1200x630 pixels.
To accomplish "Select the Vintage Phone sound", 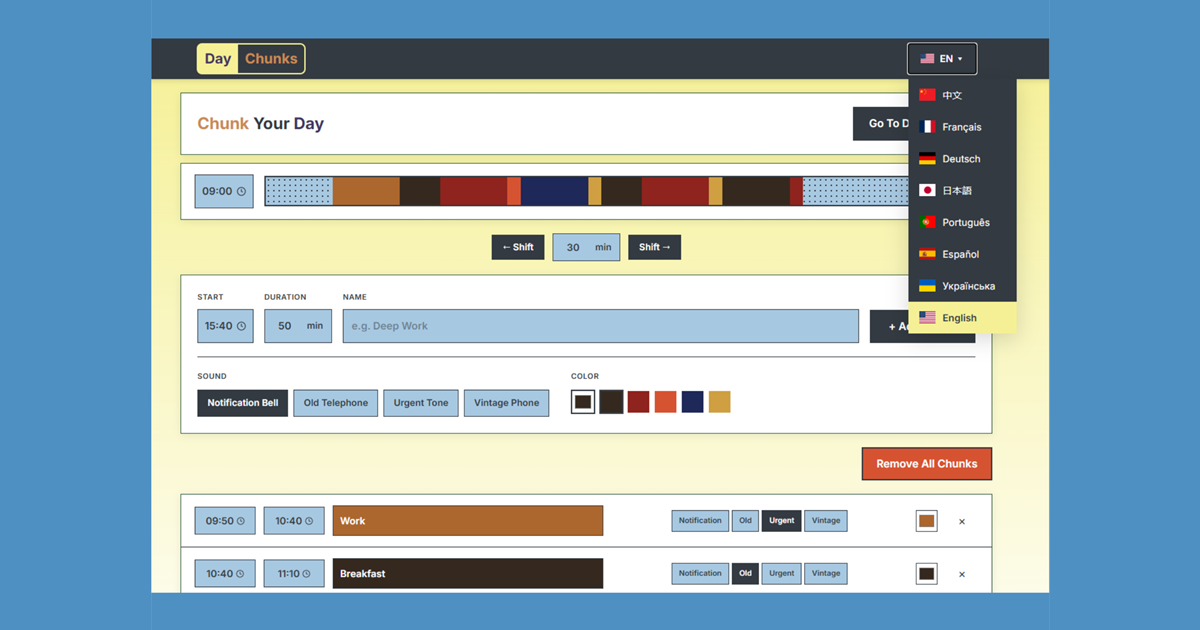I will click(x=506, y=403).
